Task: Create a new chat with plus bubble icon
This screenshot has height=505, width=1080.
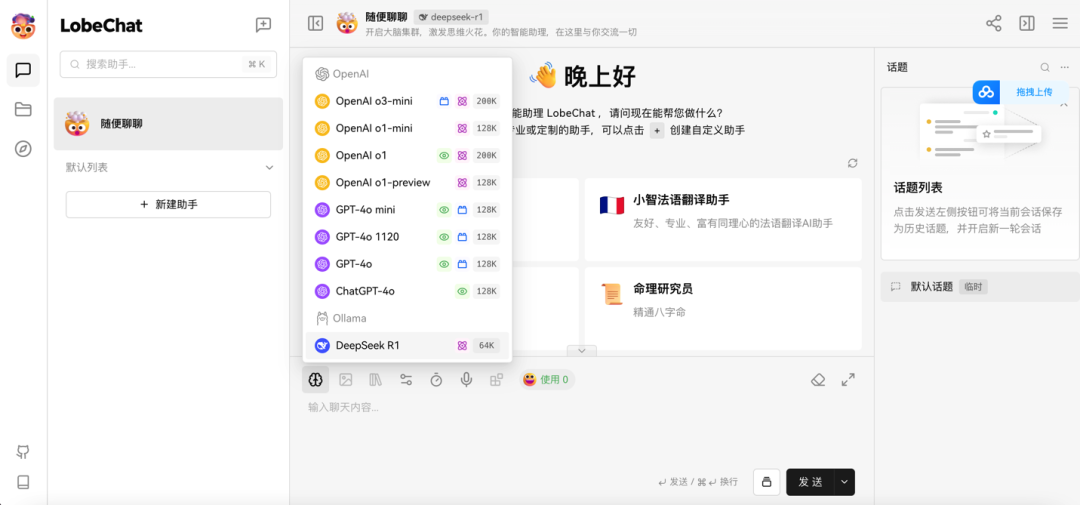Action: click(x=263, y=25)
